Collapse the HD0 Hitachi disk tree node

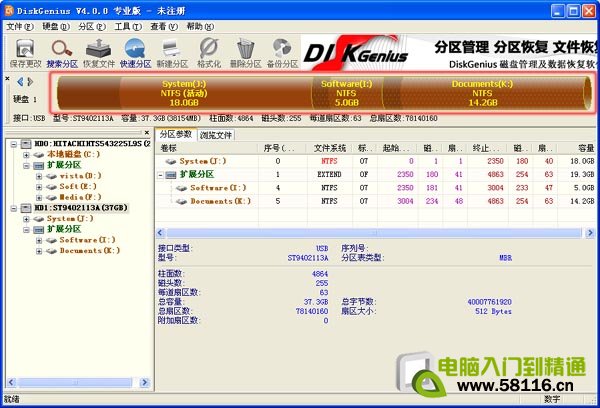tap(11, 143)
